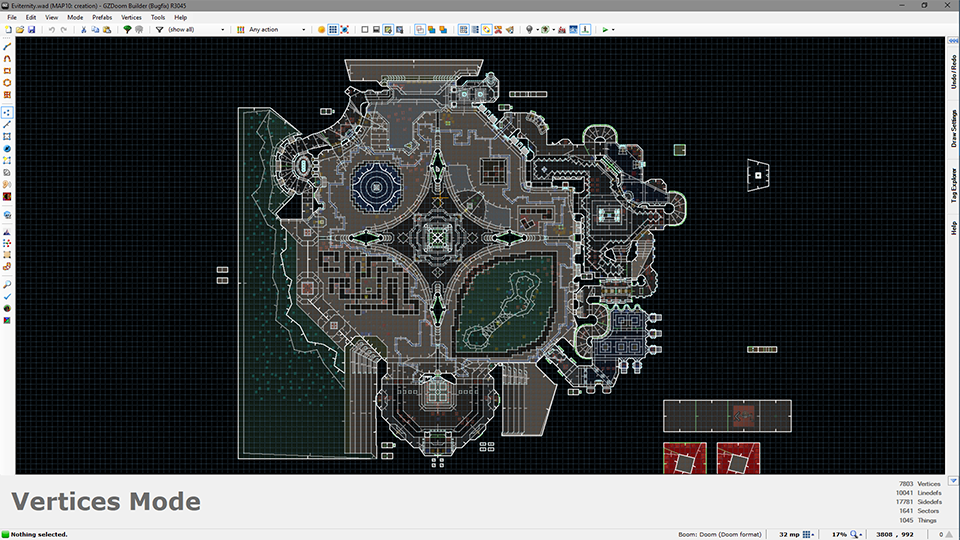The width and height of the screenshot is (960, 540).
Task: Toggle the highlighted merge geometry mode button
Action: (x=388, y=29)
